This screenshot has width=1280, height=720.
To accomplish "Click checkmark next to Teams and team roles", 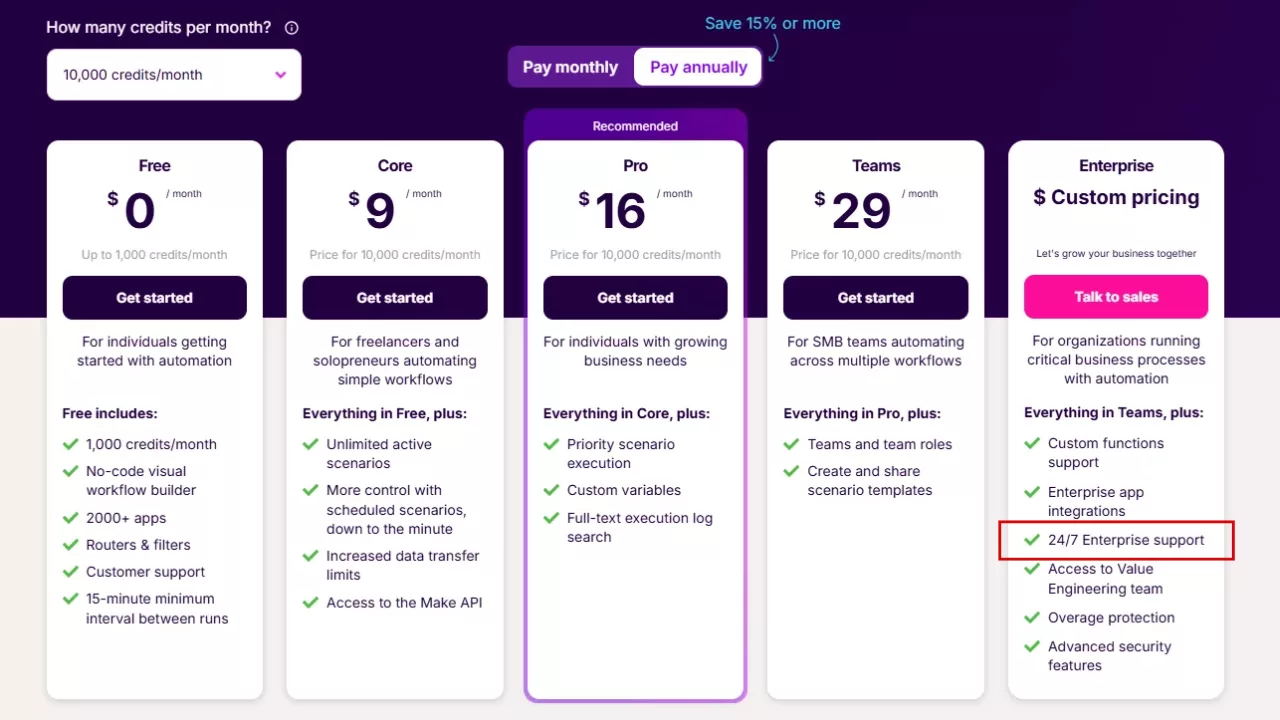I will 791,444.
